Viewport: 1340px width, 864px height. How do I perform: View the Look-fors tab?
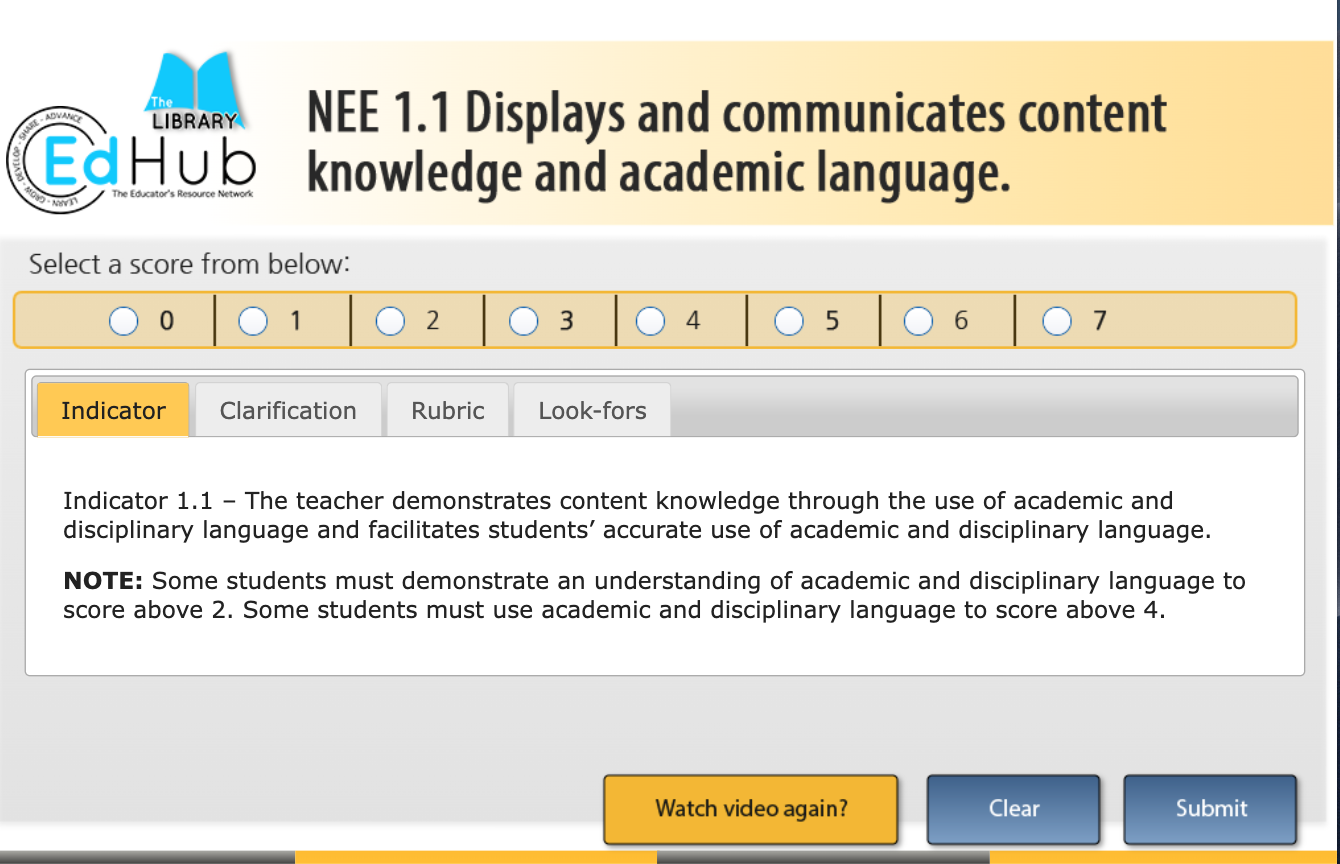[x=592, y=411]
